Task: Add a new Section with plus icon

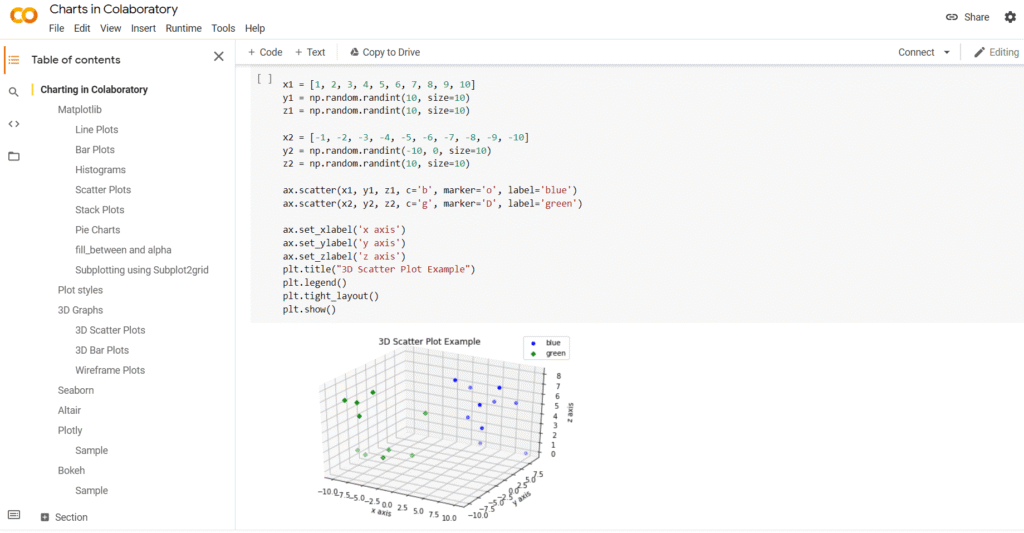Action: tap(45, 517)
